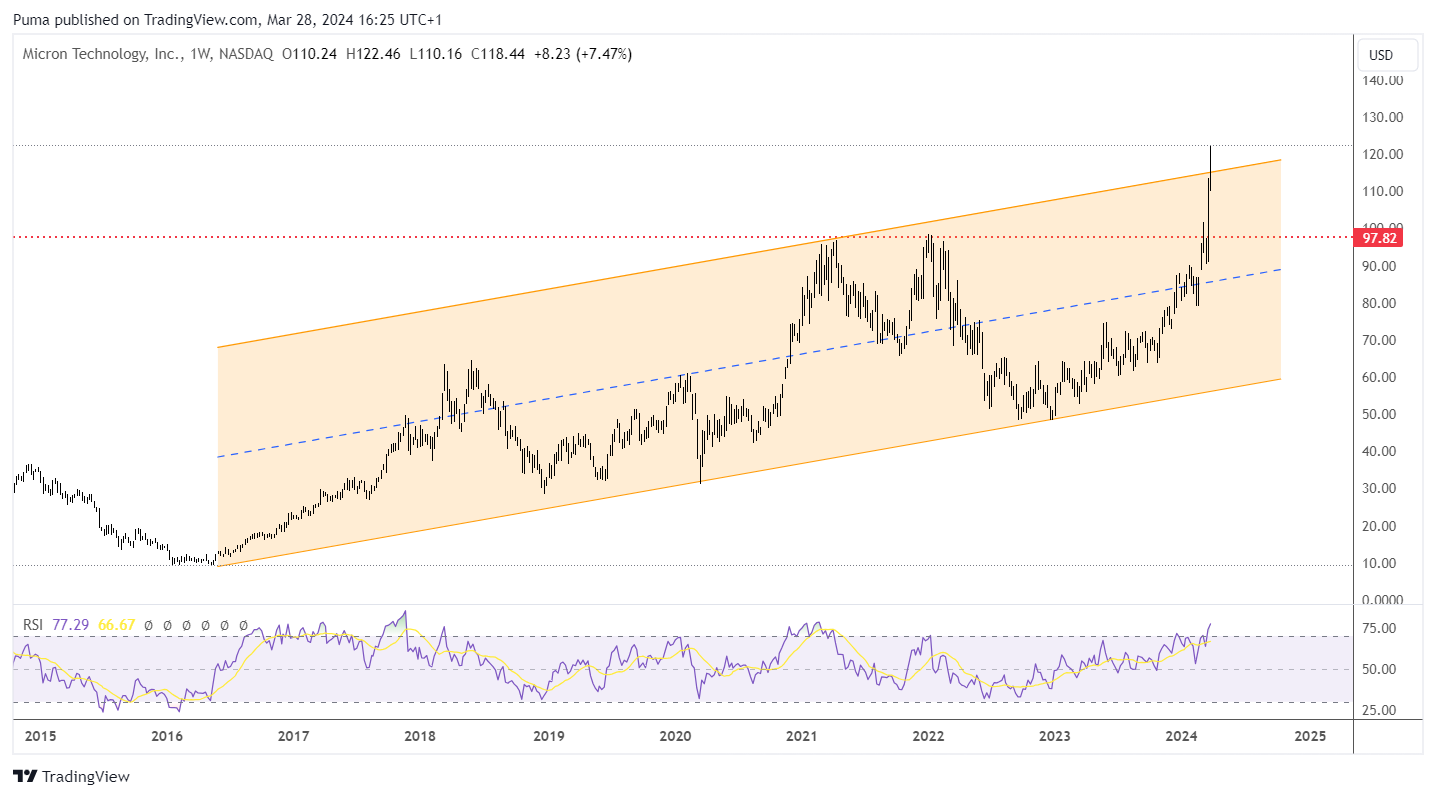The image size is (1436, 798).
Task: Click the 2020 label on time axis
Action: (x=675, y=736)
